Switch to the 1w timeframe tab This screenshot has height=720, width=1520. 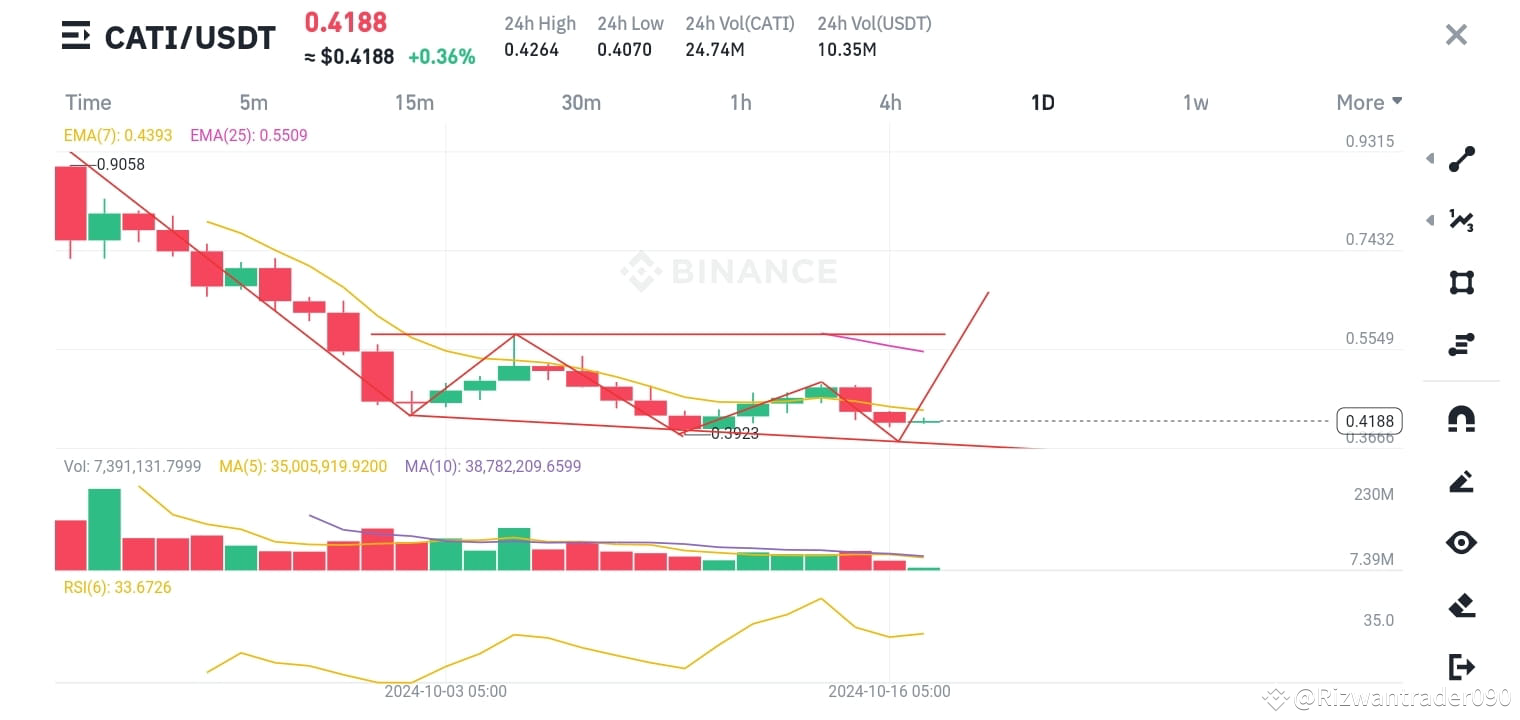point(1196,102)
